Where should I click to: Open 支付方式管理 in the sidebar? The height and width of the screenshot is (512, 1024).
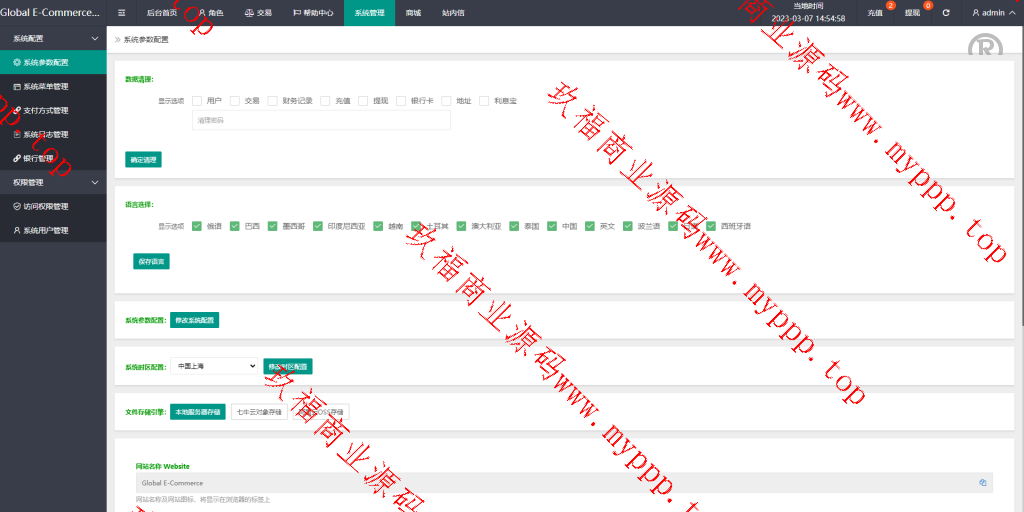(x=46, y=110)
